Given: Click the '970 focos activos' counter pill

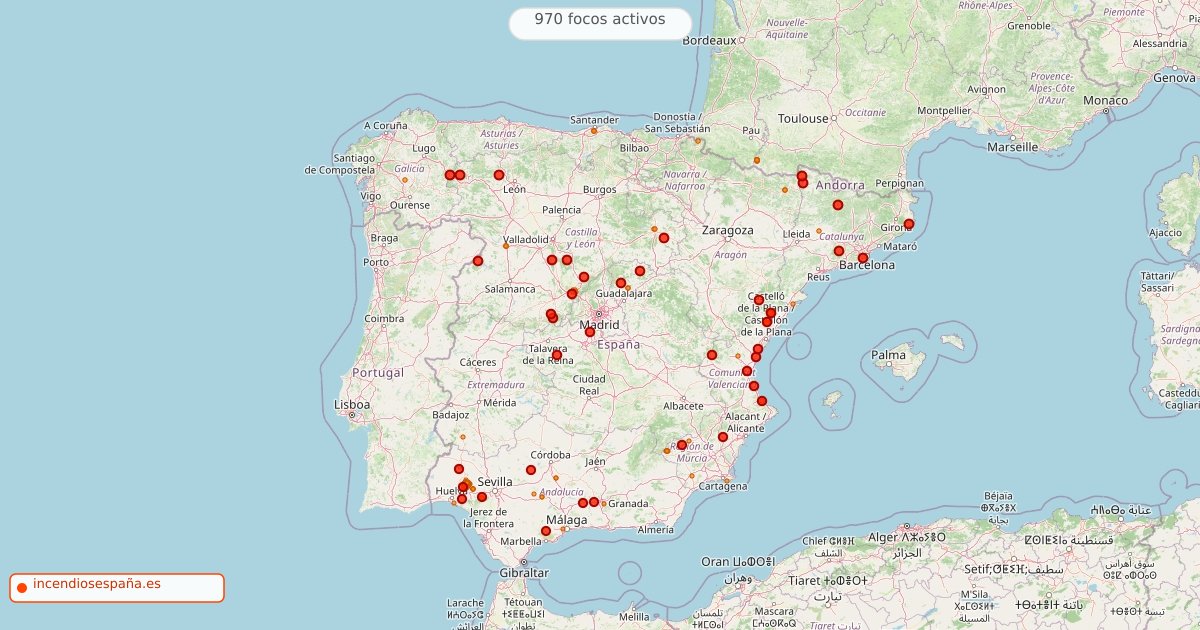Looking at the screenshot, I should coord(600,23).
